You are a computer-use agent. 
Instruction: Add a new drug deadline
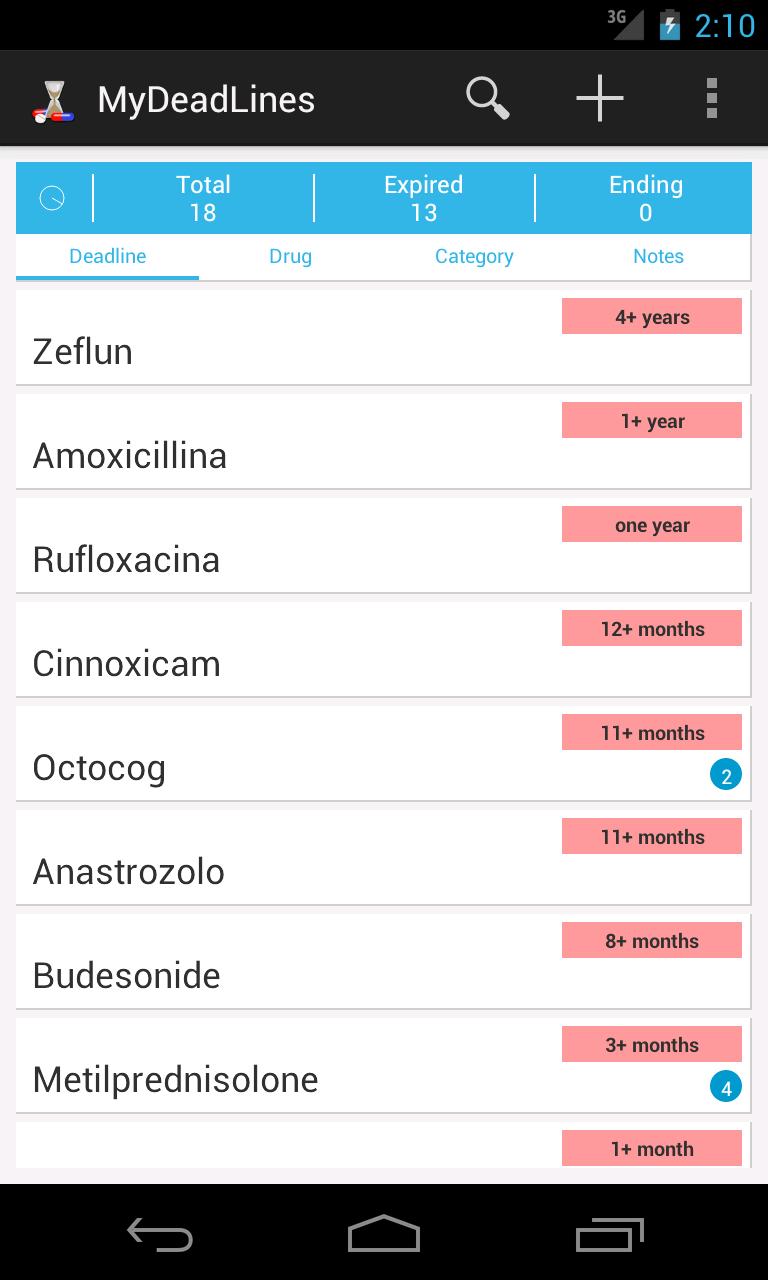point(600,99)
